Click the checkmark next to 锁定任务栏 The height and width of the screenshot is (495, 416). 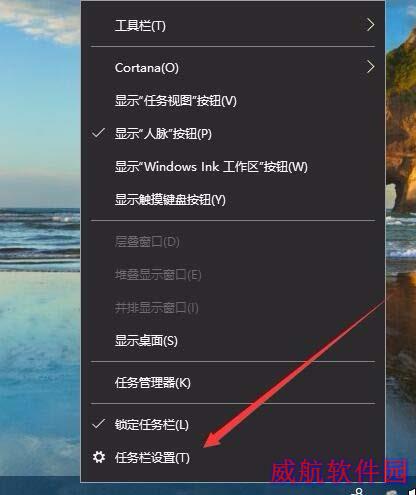coord(99,424)
